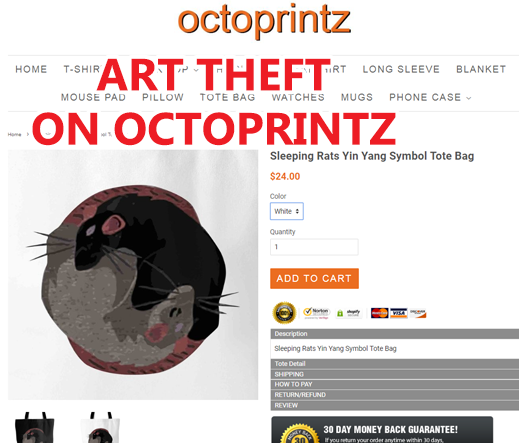Expand the RETURN/REFUND section
This screenshot has height=443, width=519.
pyautogui.click(x=395, y=395)
